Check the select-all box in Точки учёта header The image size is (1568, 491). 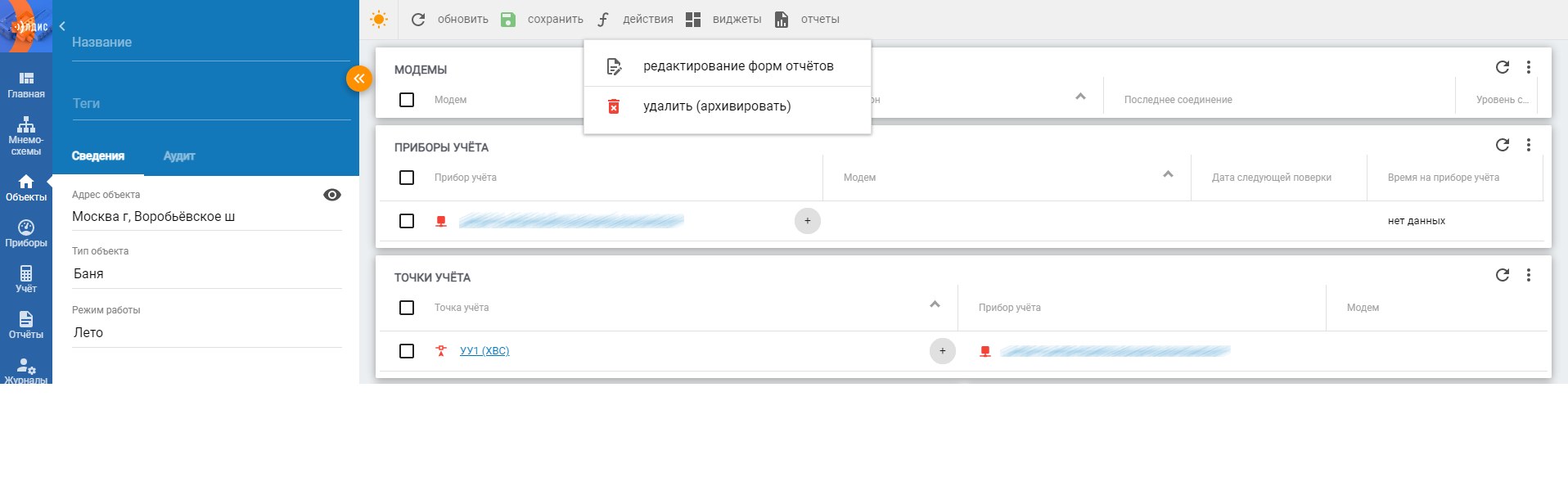[407, 308]
